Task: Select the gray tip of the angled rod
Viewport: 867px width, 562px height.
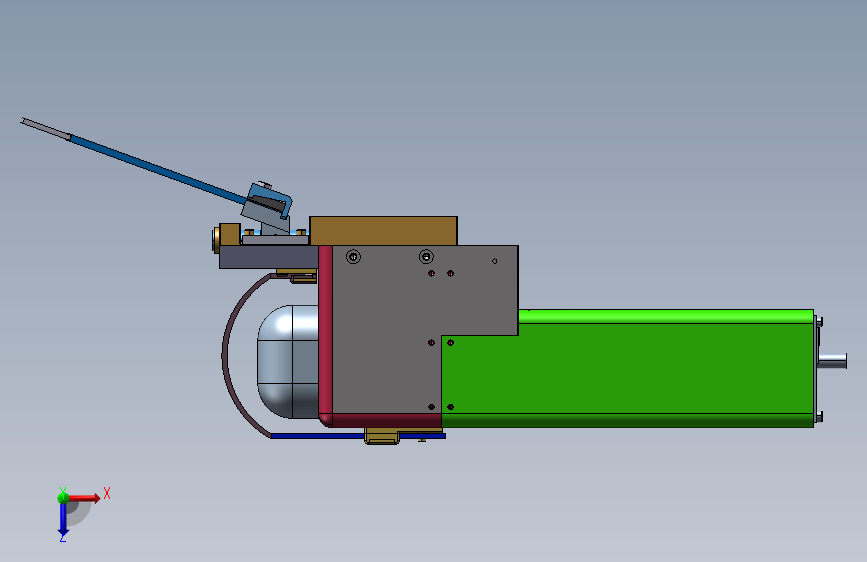Action: (x=45, y=128)
